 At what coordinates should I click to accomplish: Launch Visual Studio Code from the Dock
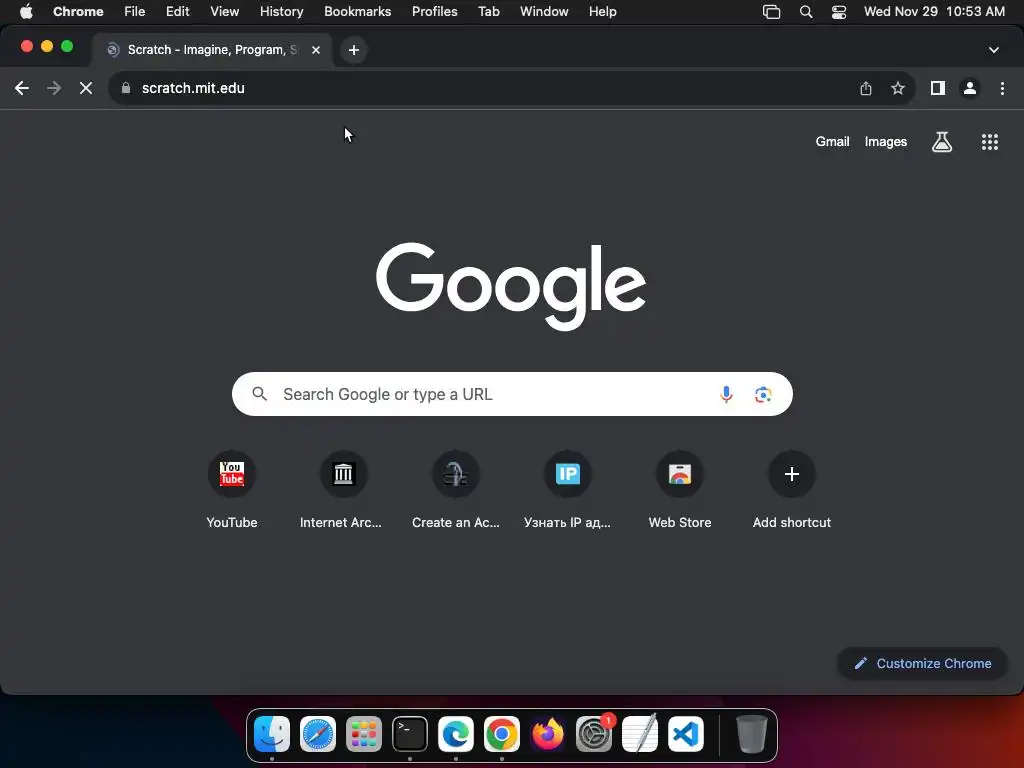pyautogui.click(x=686, y=734)
